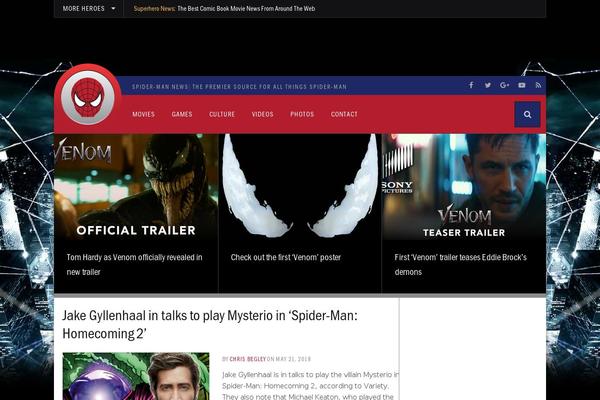Screen dimensions: 600x400
Task: Open 'Check out the first Venom poster' link
Action: 285,257
